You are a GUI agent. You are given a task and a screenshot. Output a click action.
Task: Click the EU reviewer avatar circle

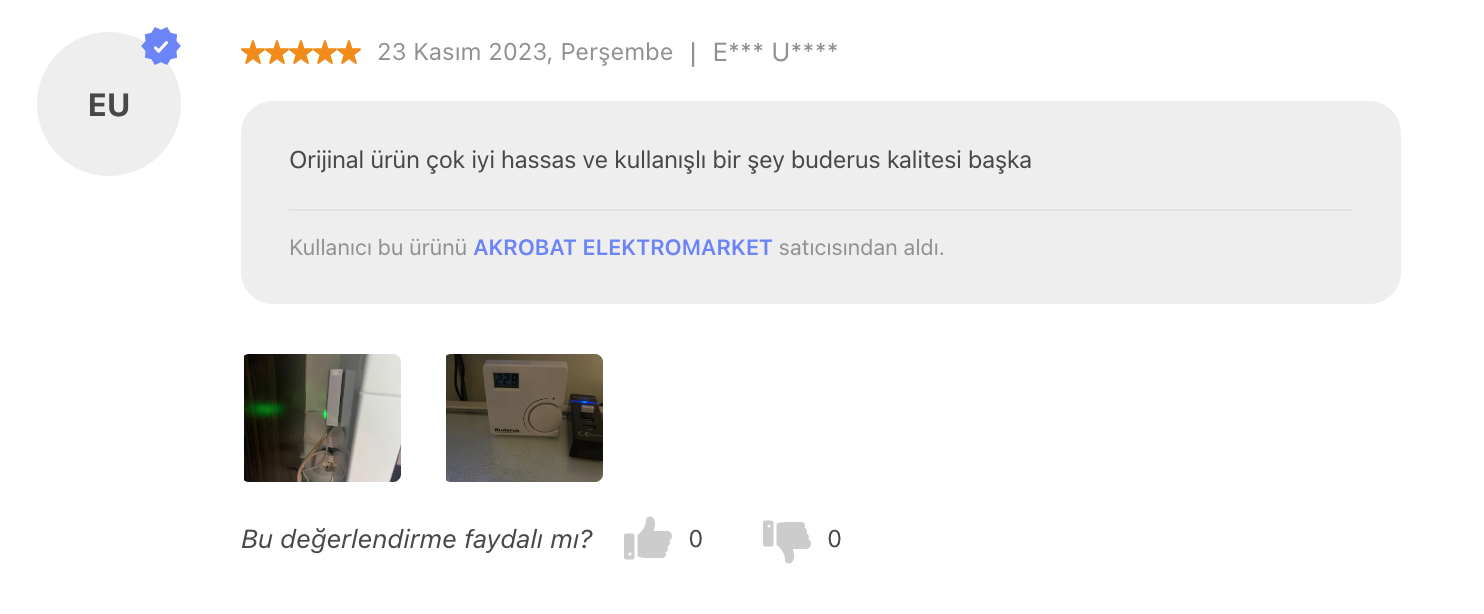(x=109, y=104)
